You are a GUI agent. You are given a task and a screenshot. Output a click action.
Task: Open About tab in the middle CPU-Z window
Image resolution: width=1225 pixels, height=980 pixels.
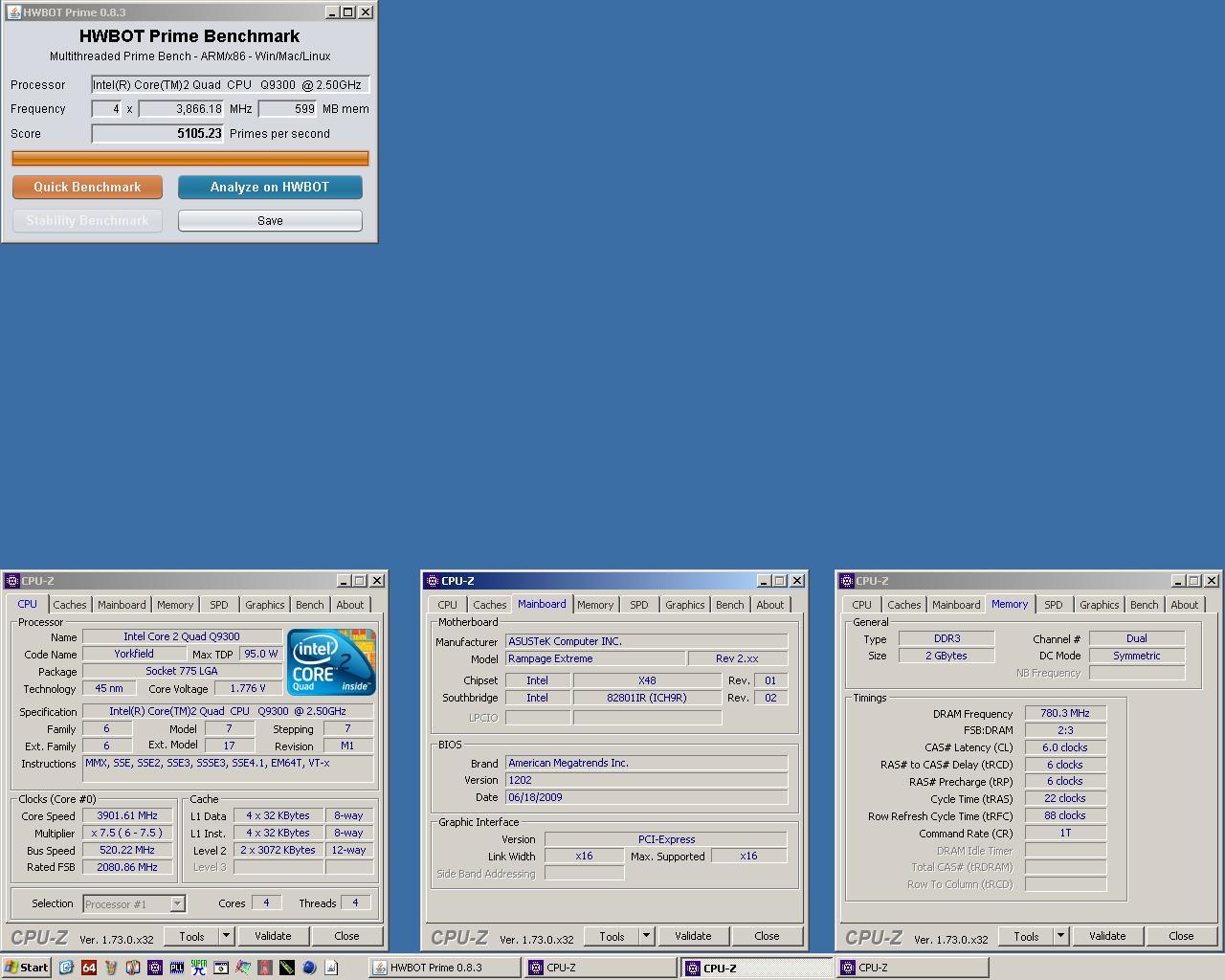770,605
